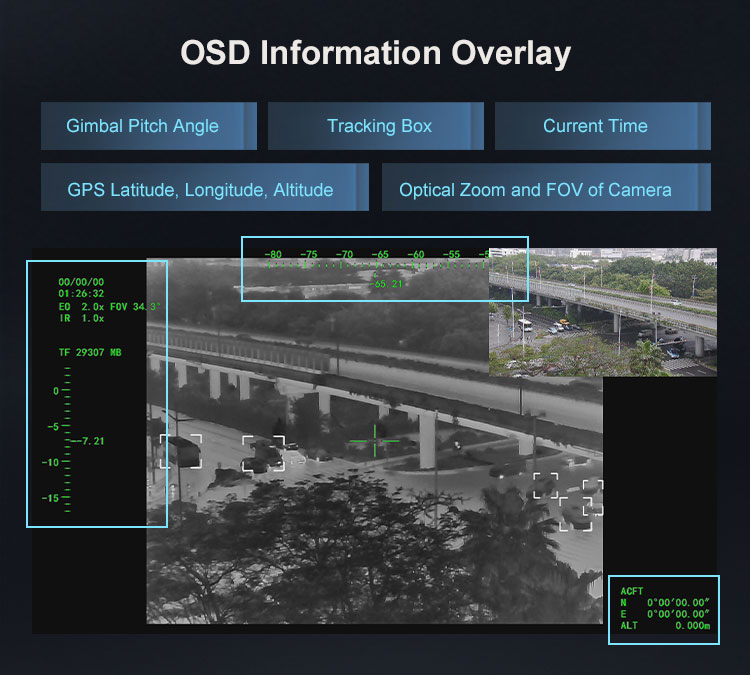
Task: Select the EO 2.0x FOV readout
Action: coord(109,306)
